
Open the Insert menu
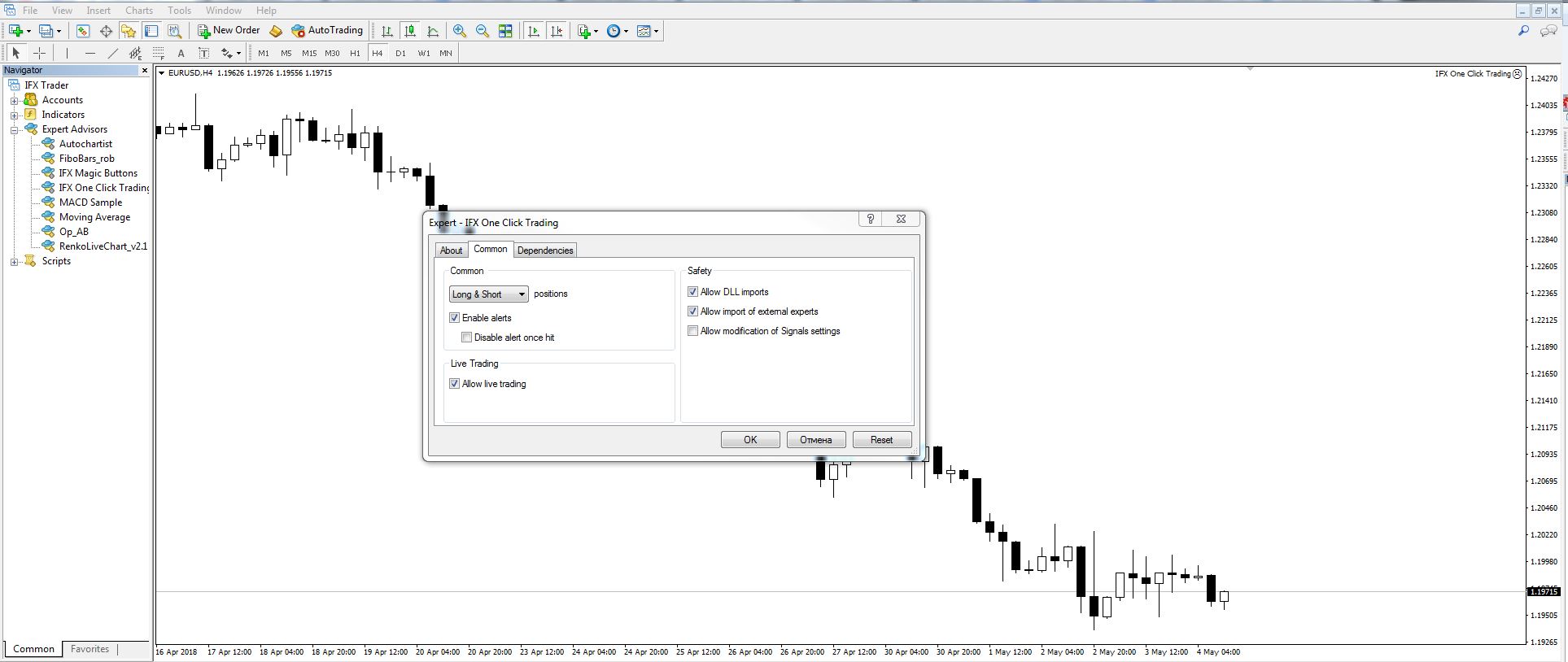click(x=98, y=11)
